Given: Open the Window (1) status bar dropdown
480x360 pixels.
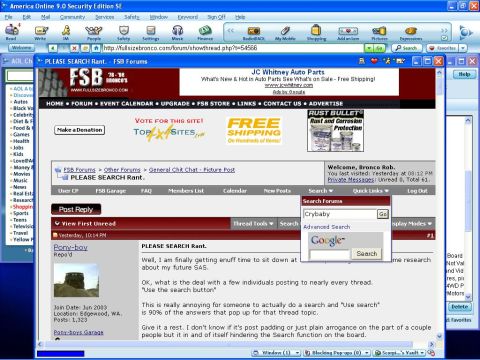Looking at the screenshot, I should point(298,353).
